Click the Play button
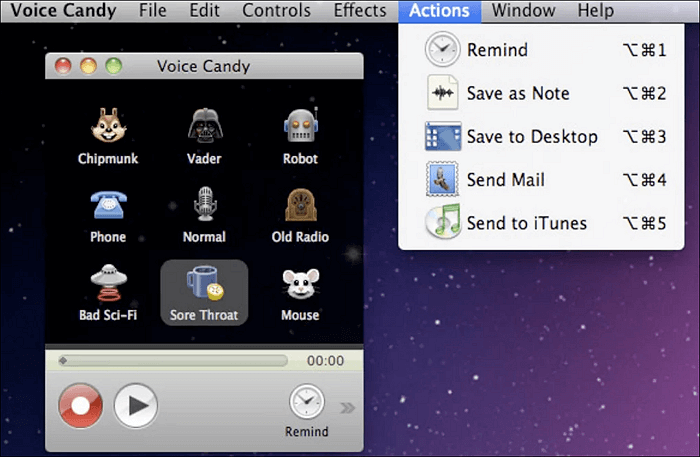 (x=135, y=404)
